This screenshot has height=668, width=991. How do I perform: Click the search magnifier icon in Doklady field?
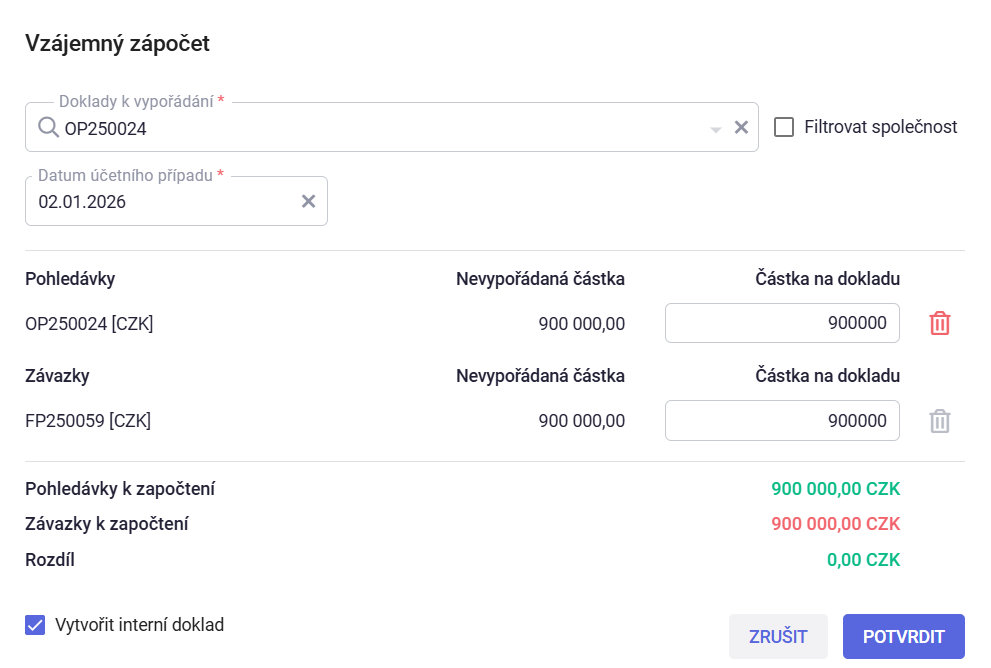click(48, 127)
